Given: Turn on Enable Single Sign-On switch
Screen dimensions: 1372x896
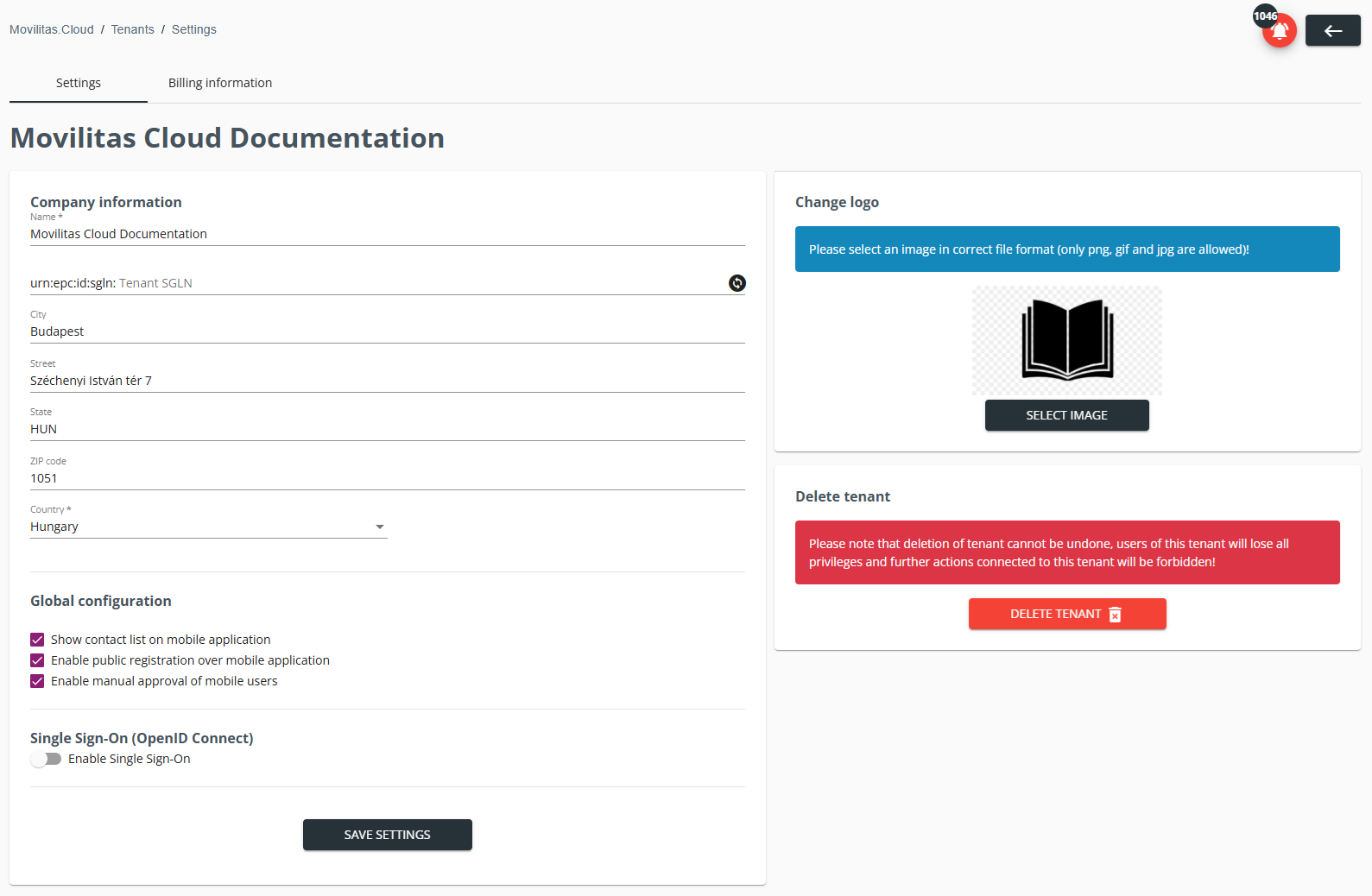Looking at the screenshot, I should tap(46, 759).
